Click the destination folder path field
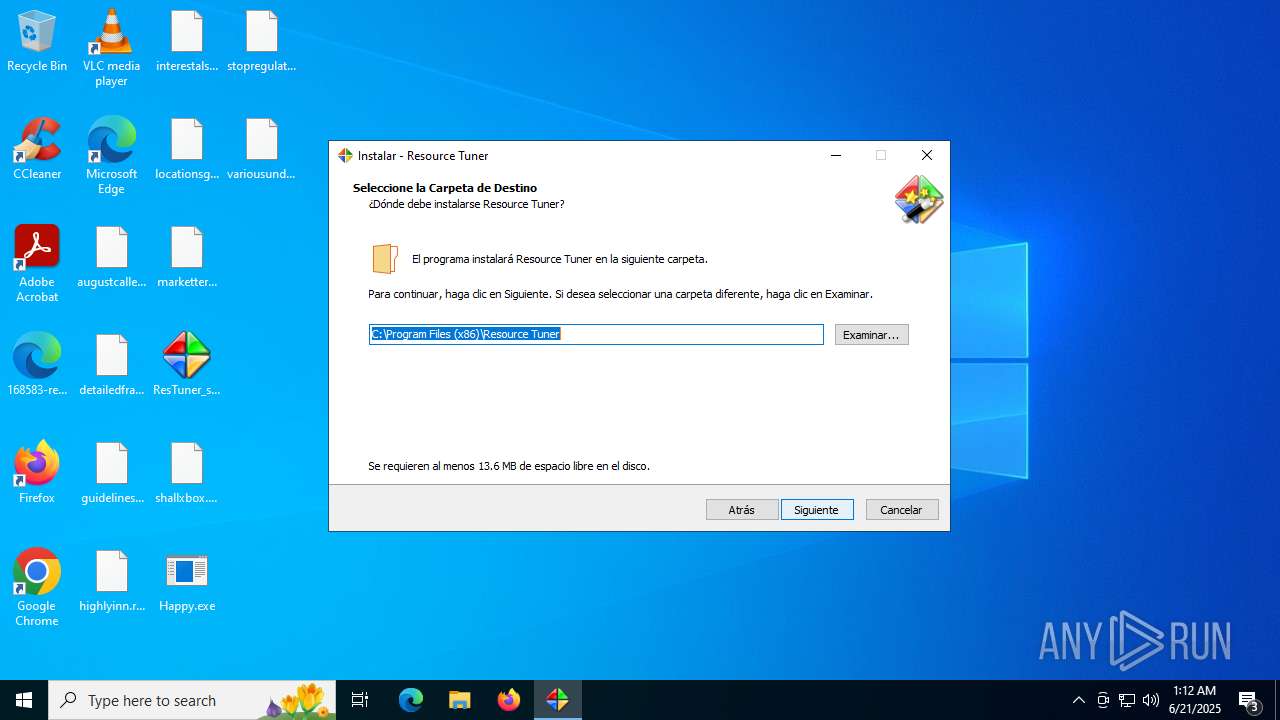The width and height of the screenshot is (1280, 720). [x=596, y=334]
